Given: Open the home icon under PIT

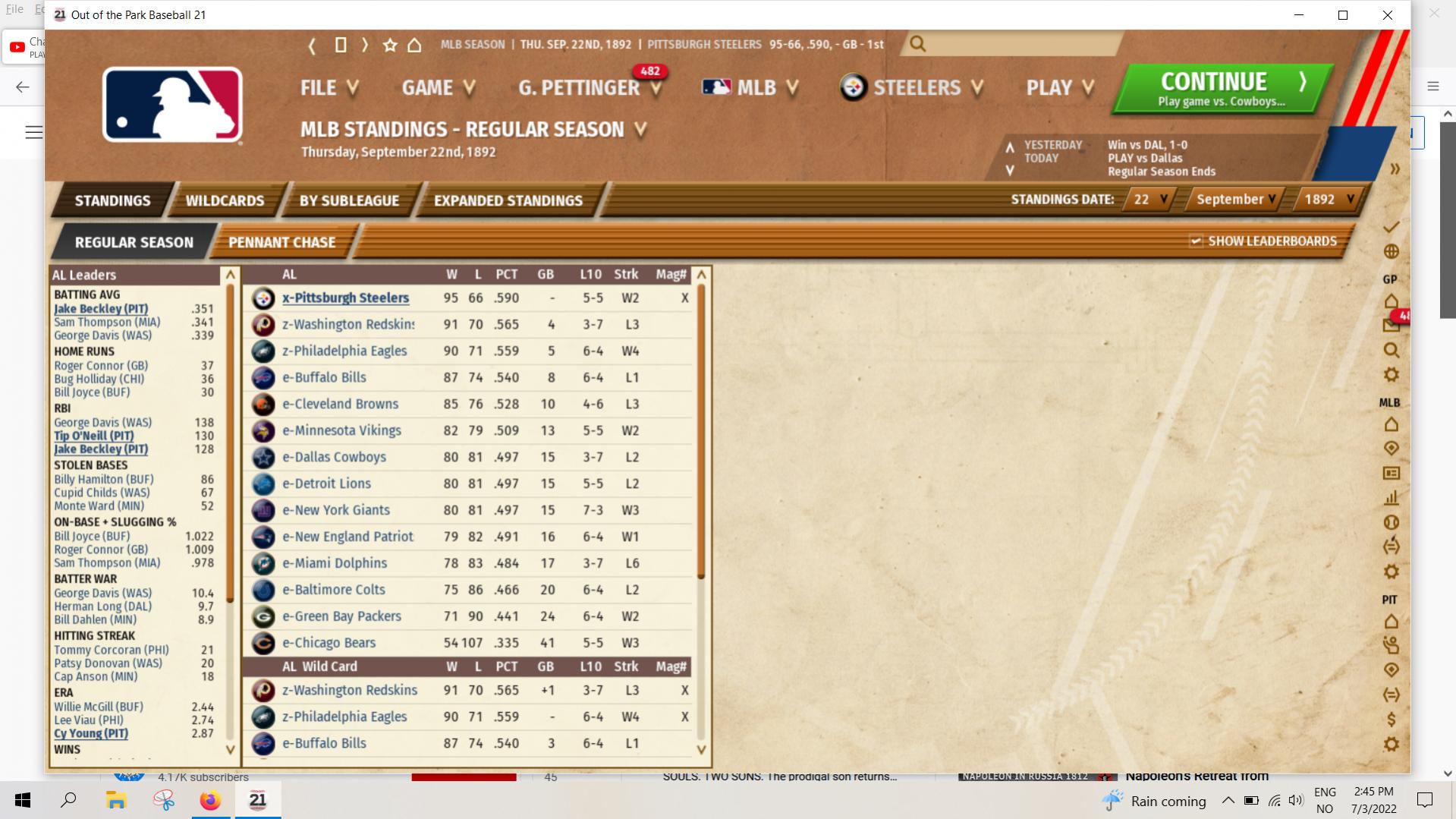Looking at the screenshot, I should (1391, 622).
